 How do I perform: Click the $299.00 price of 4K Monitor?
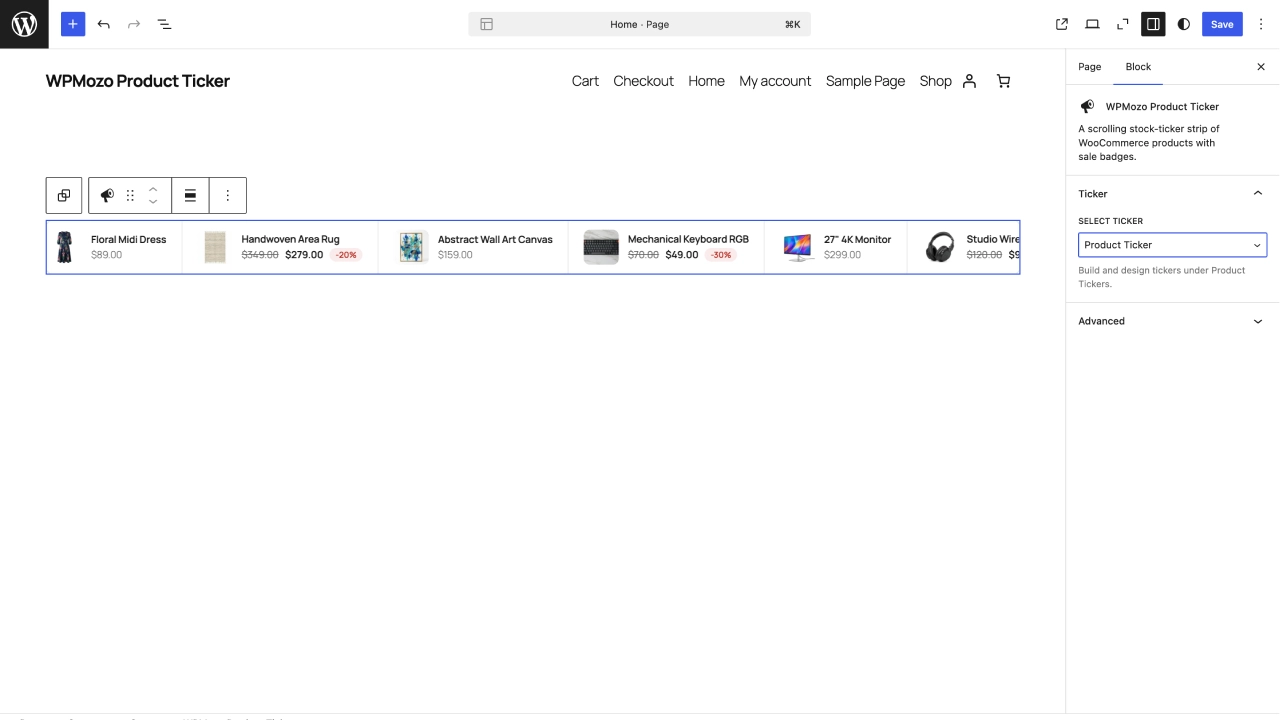click(842, 255)
